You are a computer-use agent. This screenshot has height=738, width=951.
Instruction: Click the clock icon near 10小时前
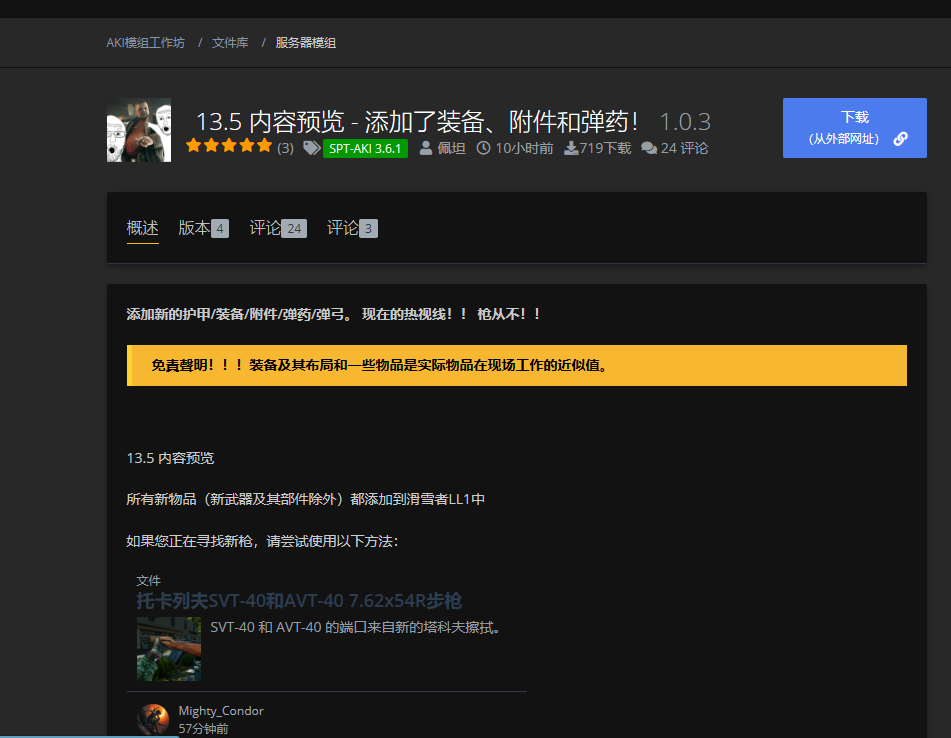483,148
